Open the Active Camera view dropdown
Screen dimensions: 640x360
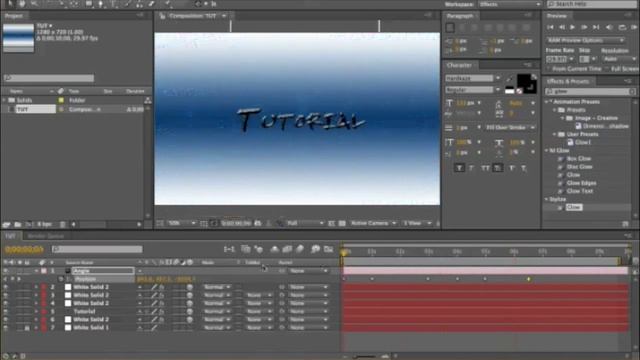[x=373, y=223]
